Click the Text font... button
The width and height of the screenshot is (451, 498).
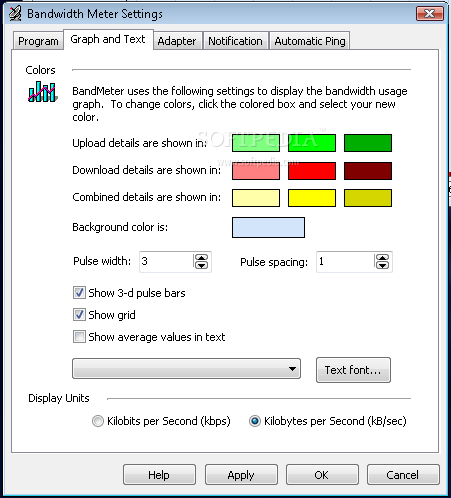(353, 370)
